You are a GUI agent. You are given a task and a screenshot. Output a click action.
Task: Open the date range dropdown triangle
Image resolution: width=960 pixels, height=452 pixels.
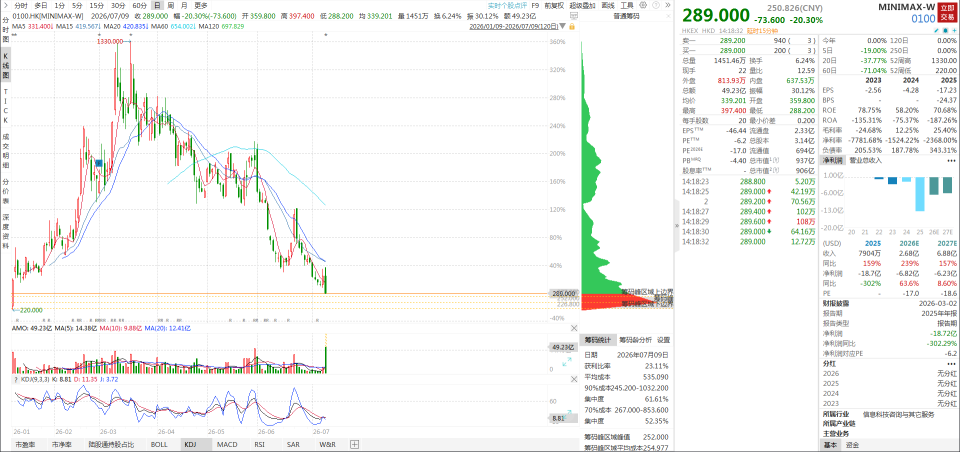[x=563, y=26]
